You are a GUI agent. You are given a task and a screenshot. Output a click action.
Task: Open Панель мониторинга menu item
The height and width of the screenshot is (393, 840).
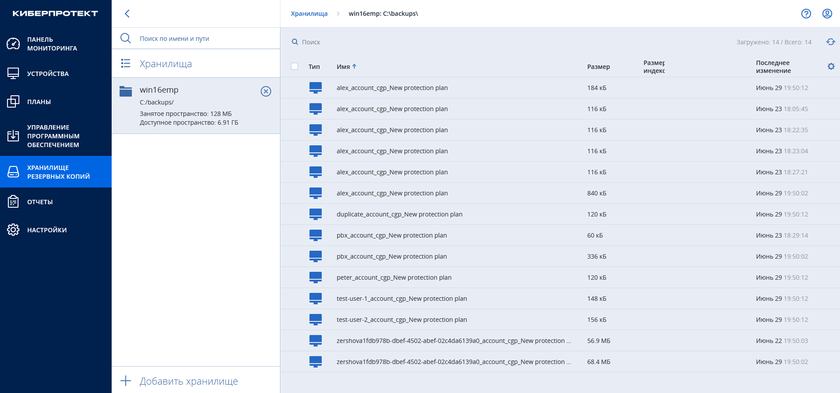coord(56,44)
